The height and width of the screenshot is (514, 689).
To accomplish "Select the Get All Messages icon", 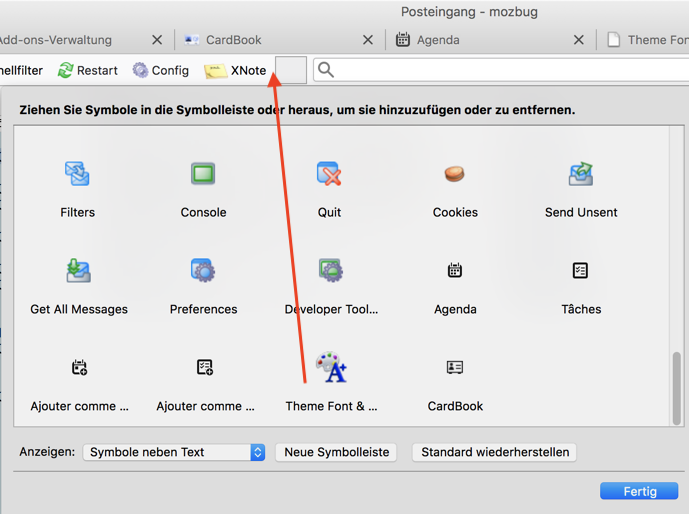I will coord(79,271).
